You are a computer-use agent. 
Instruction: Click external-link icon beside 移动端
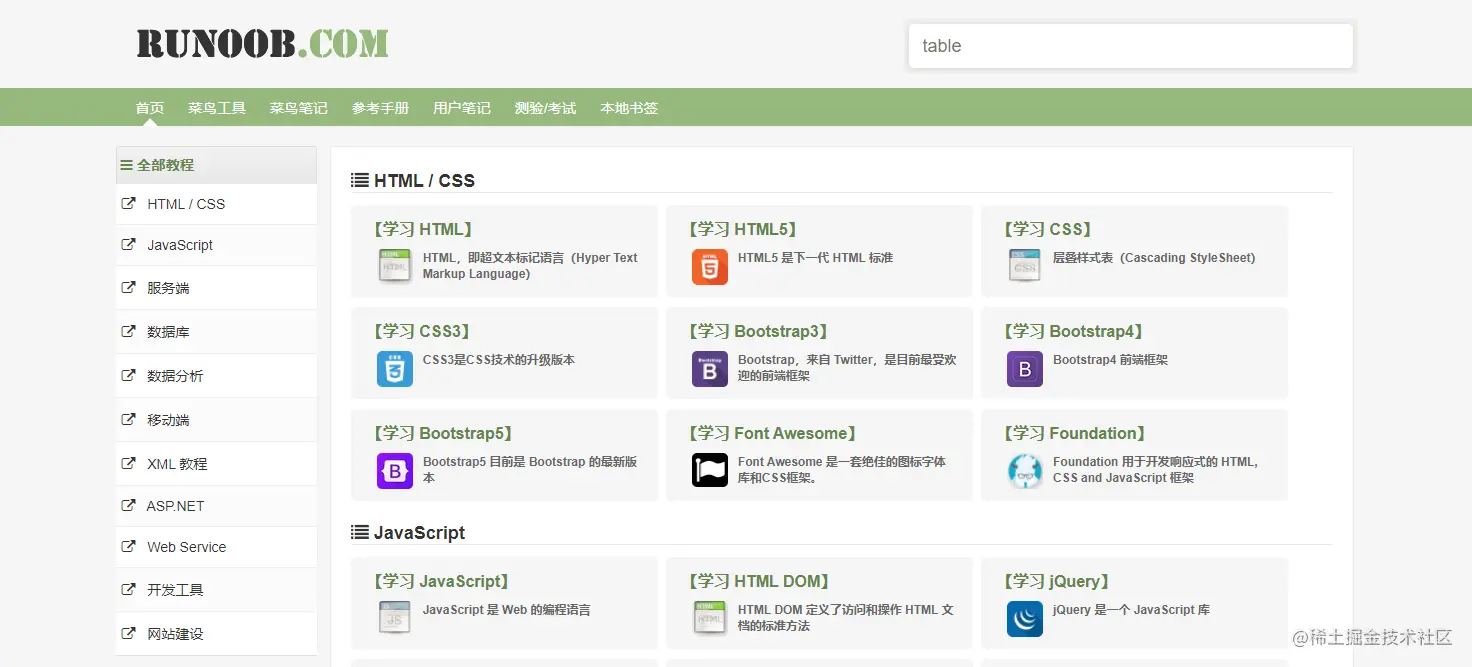128,419
